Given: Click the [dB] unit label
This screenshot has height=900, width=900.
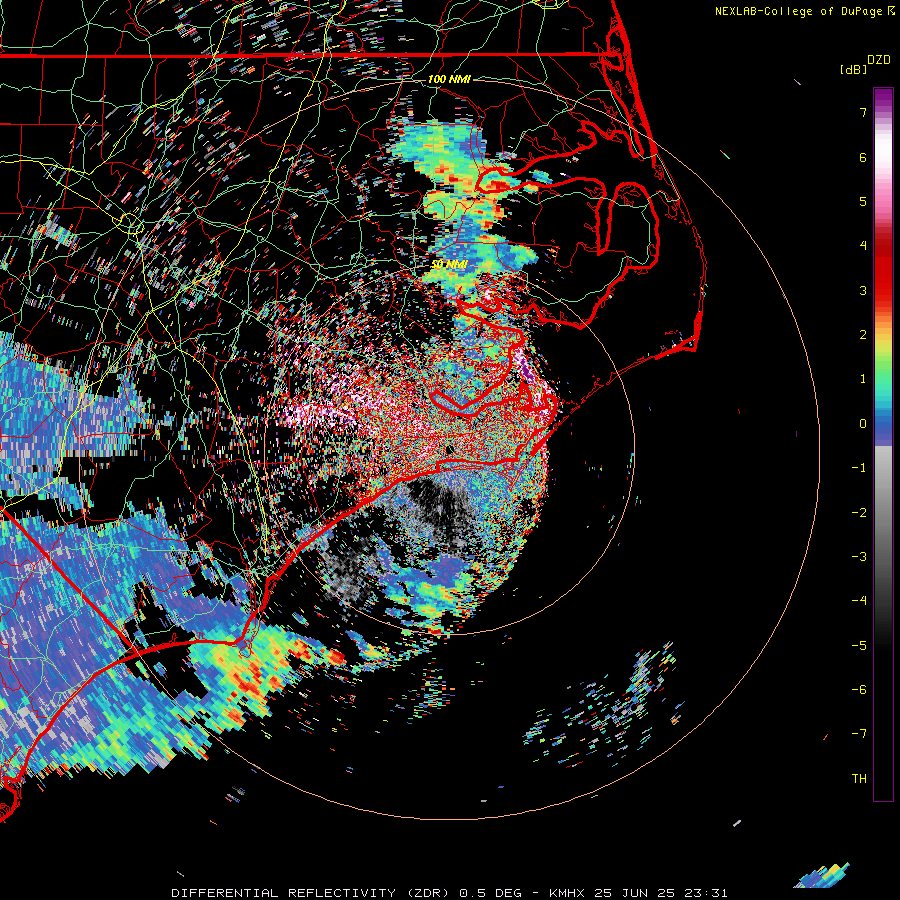Looking at the screenshot, I should coord(854,69).
